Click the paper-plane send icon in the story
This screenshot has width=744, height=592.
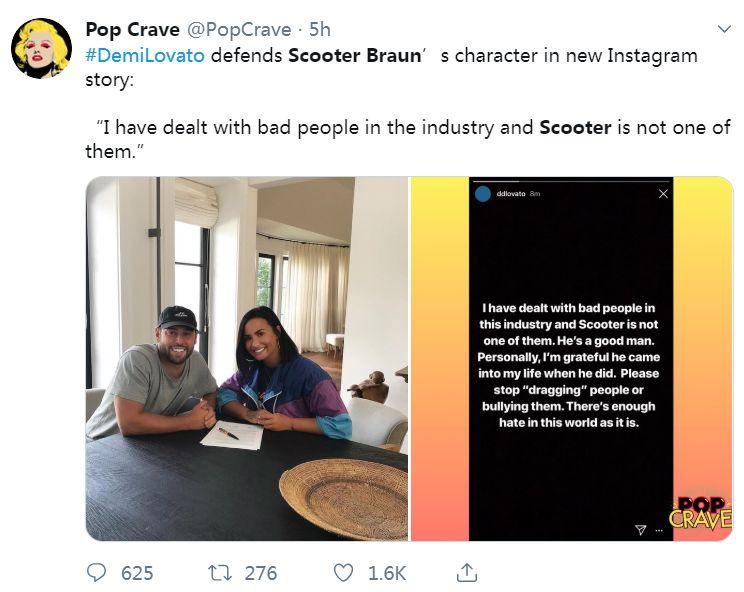[641, 529]
